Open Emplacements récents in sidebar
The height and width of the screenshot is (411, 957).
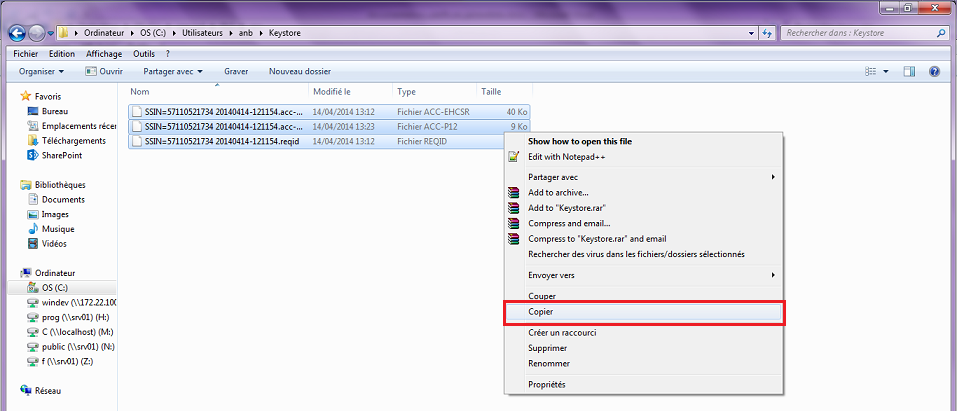click(x=71, y=126)
